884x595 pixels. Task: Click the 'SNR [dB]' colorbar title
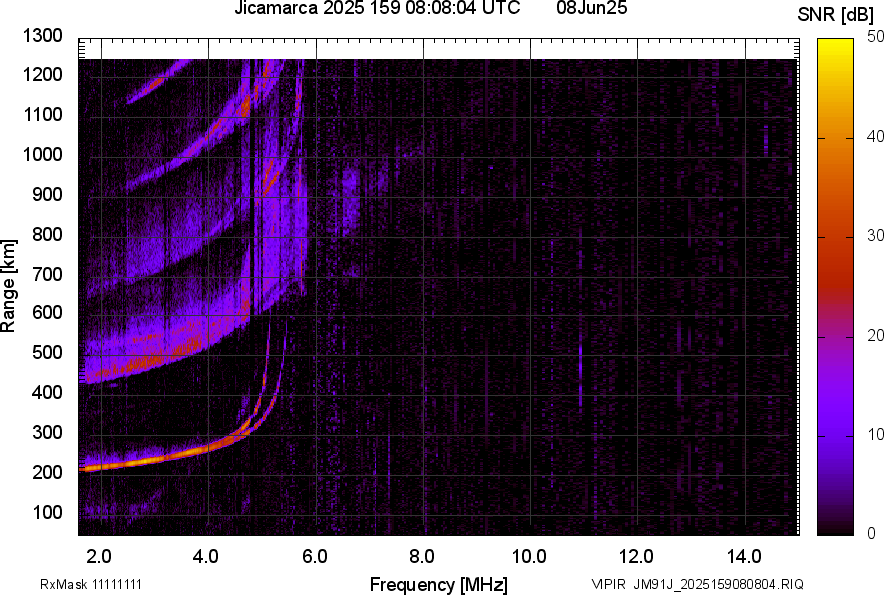point(836,15)
